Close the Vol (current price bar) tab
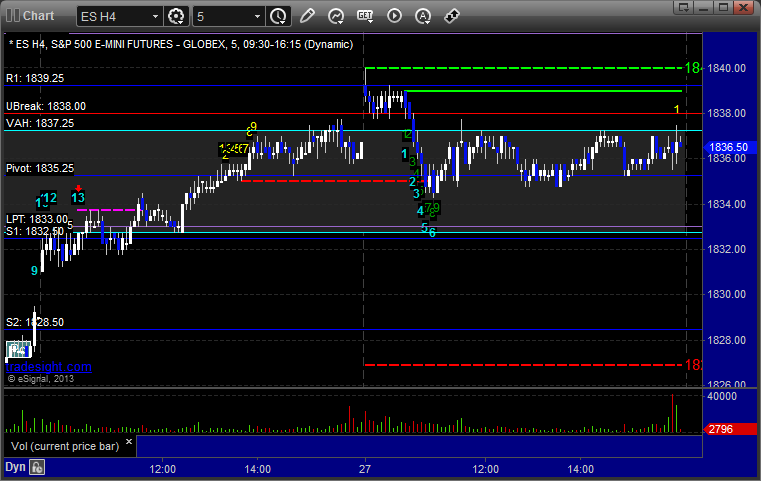761x481 pixels. (129, 442)
